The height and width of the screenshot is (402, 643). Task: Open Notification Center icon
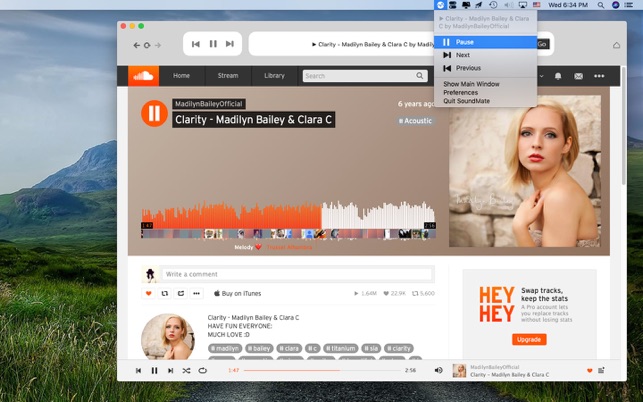pyautogui.click(x=628, y=5)
